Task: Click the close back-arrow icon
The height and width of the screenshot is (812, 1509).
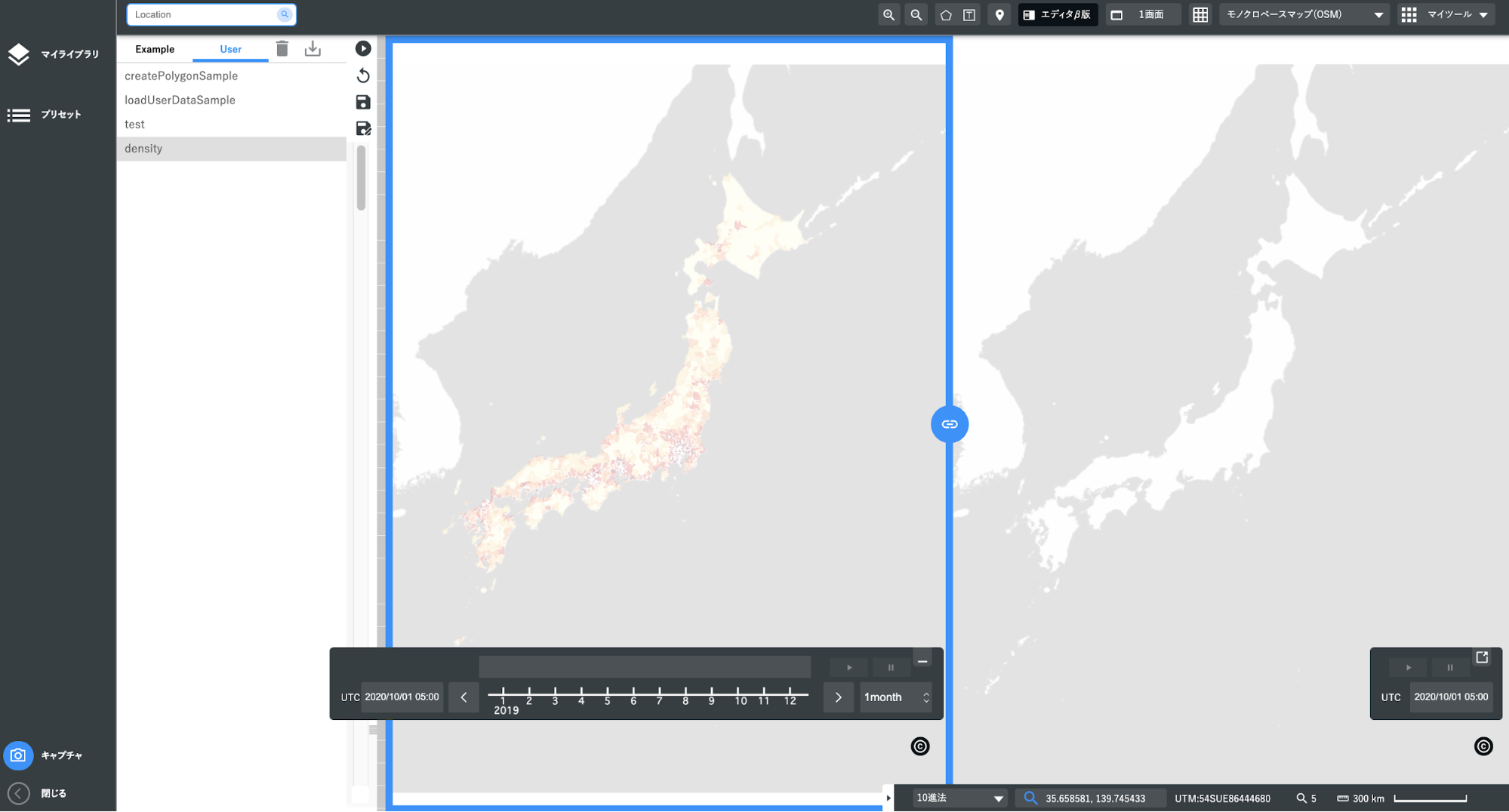Action: pos(18,793)
